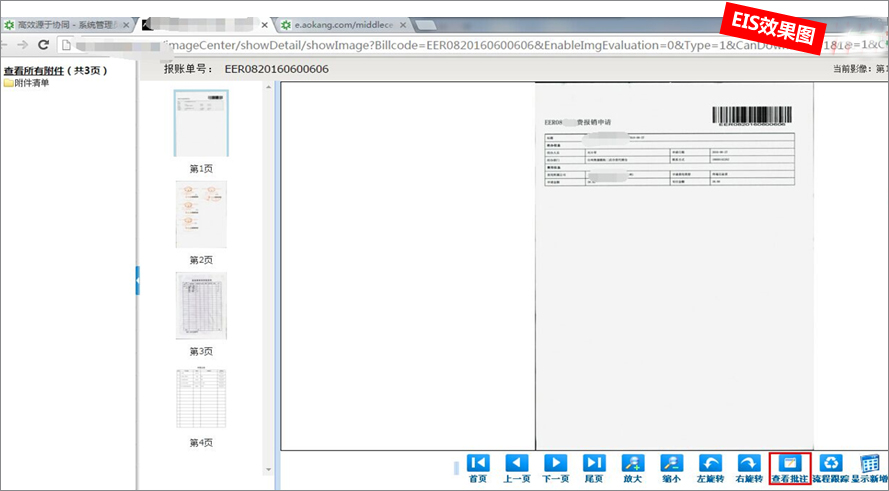
Task: Select page 1 thumbnail (第1页)
Action: [x=201, y=123]
